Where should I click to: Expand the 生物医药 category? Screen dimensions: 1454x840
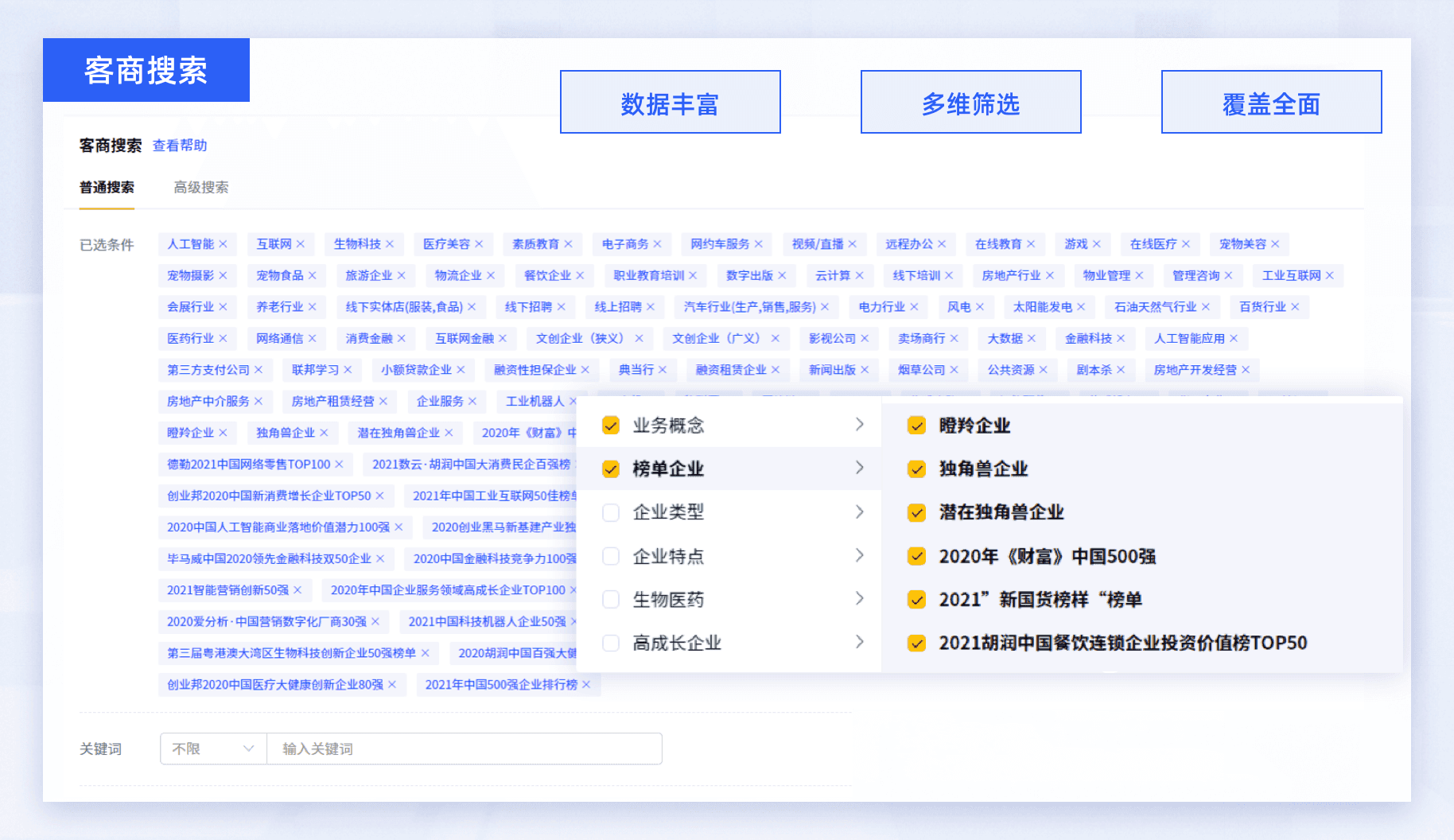tap(860, 599)
